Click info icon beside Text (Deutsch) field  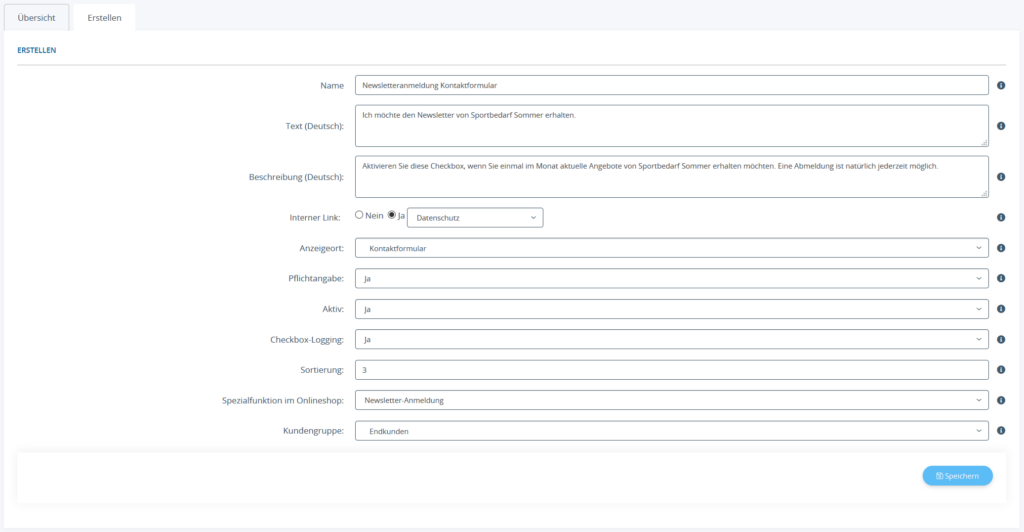1001,126
